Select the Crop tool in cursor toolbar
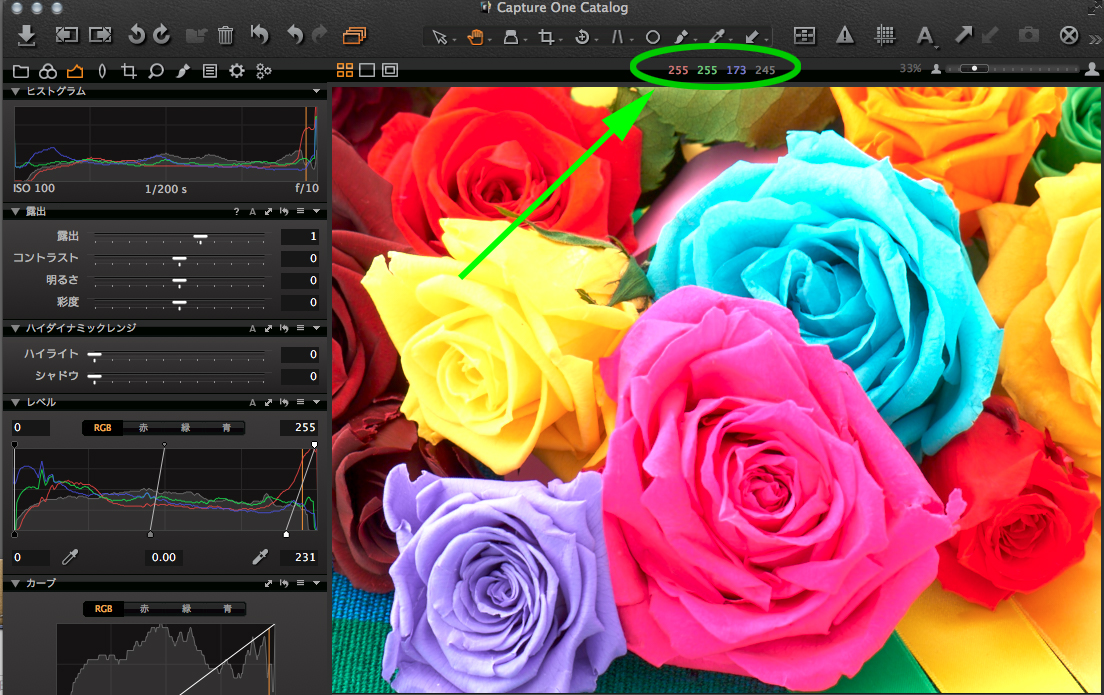The width and height of the screenshot is (1104, 695). 546,37
